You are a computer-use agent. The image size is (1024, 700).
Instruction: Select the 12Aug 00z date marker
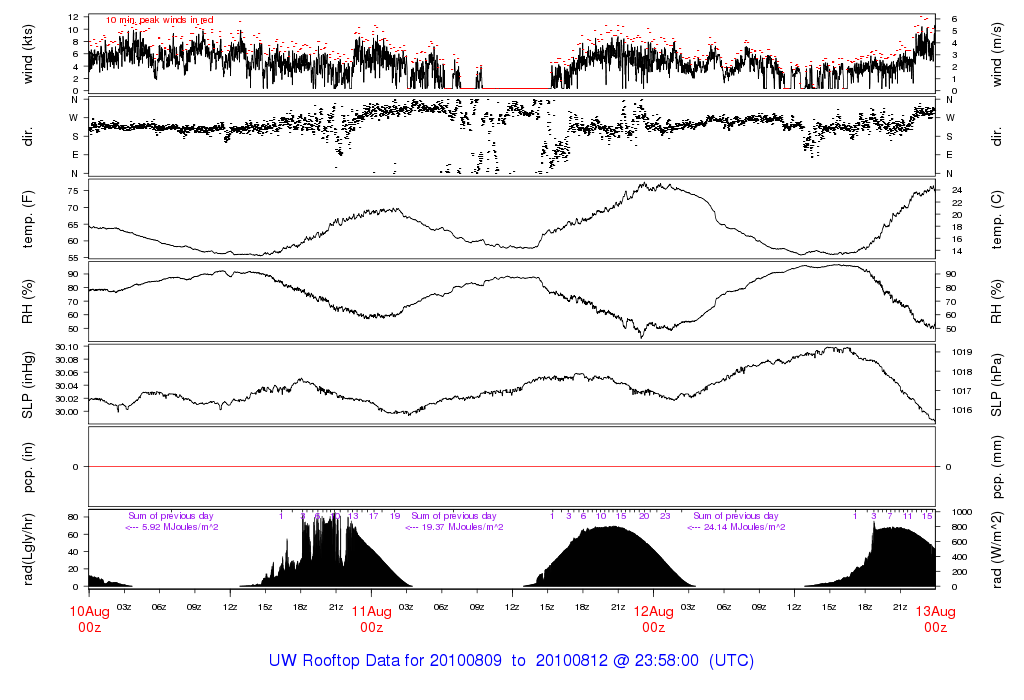pyautogui.click(x=653, y=619)
